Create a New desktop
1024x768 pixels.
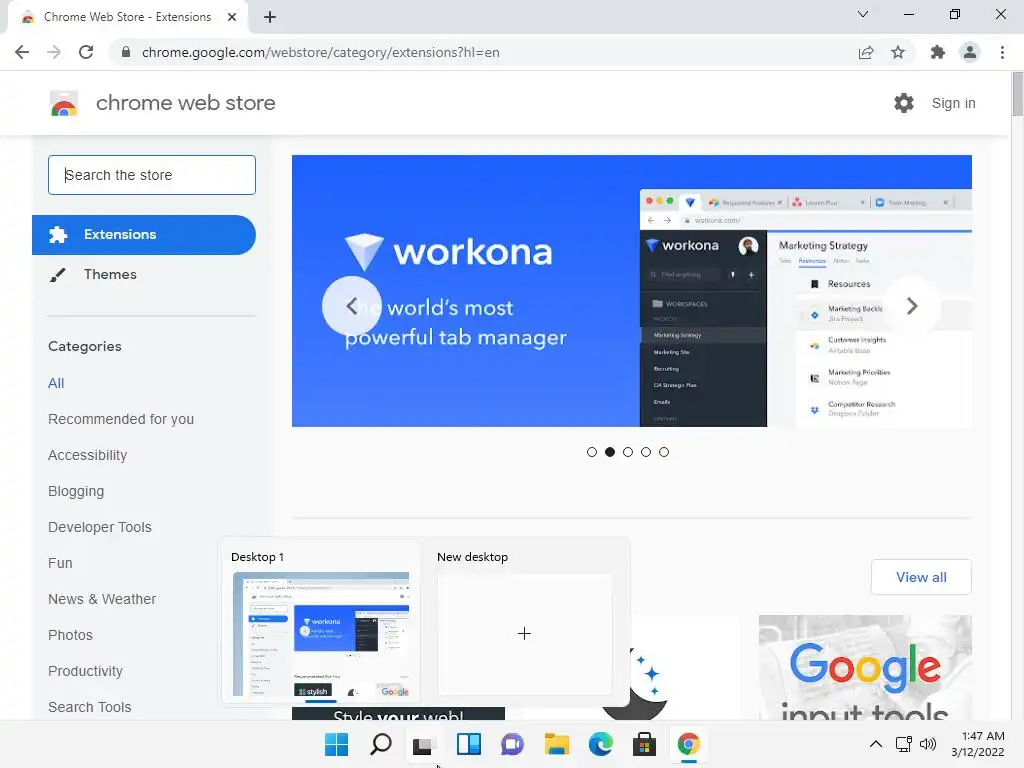pyautogui.click(x=524, y=634)
